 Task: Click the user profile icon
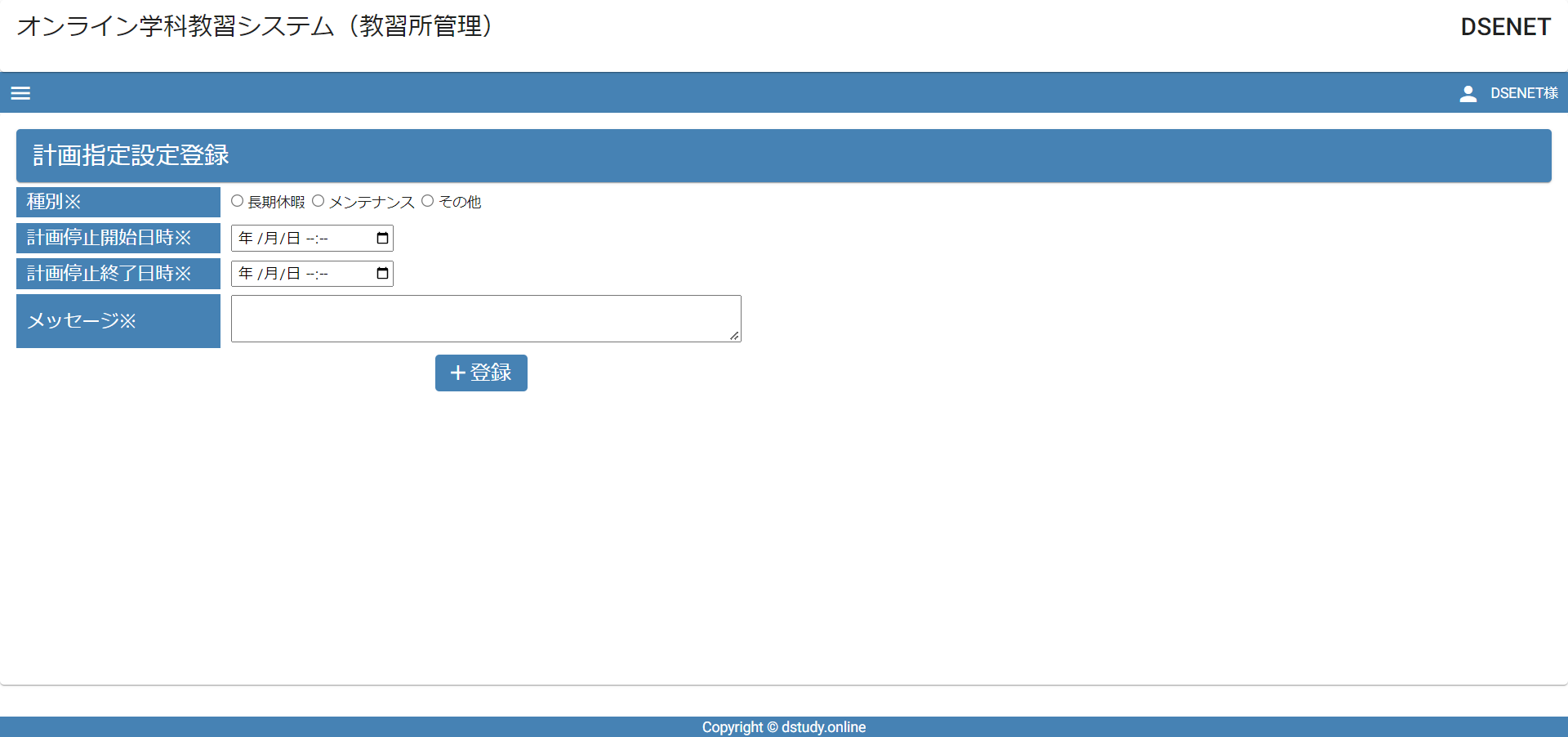pos(1468,93)
